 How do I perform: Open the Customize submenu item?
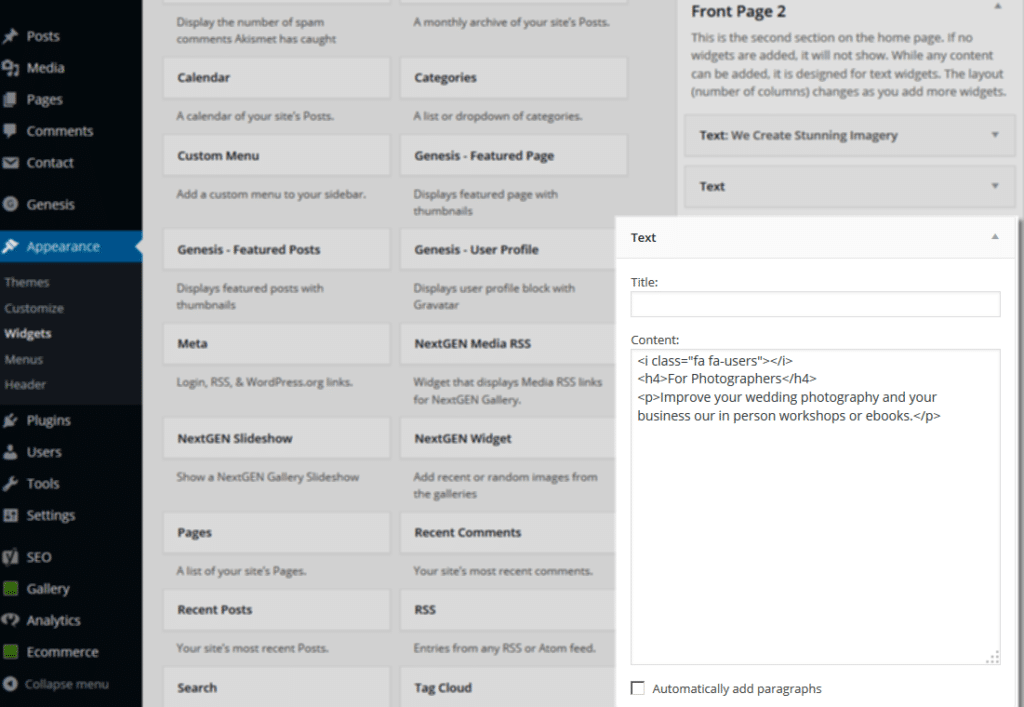[34, 308]
